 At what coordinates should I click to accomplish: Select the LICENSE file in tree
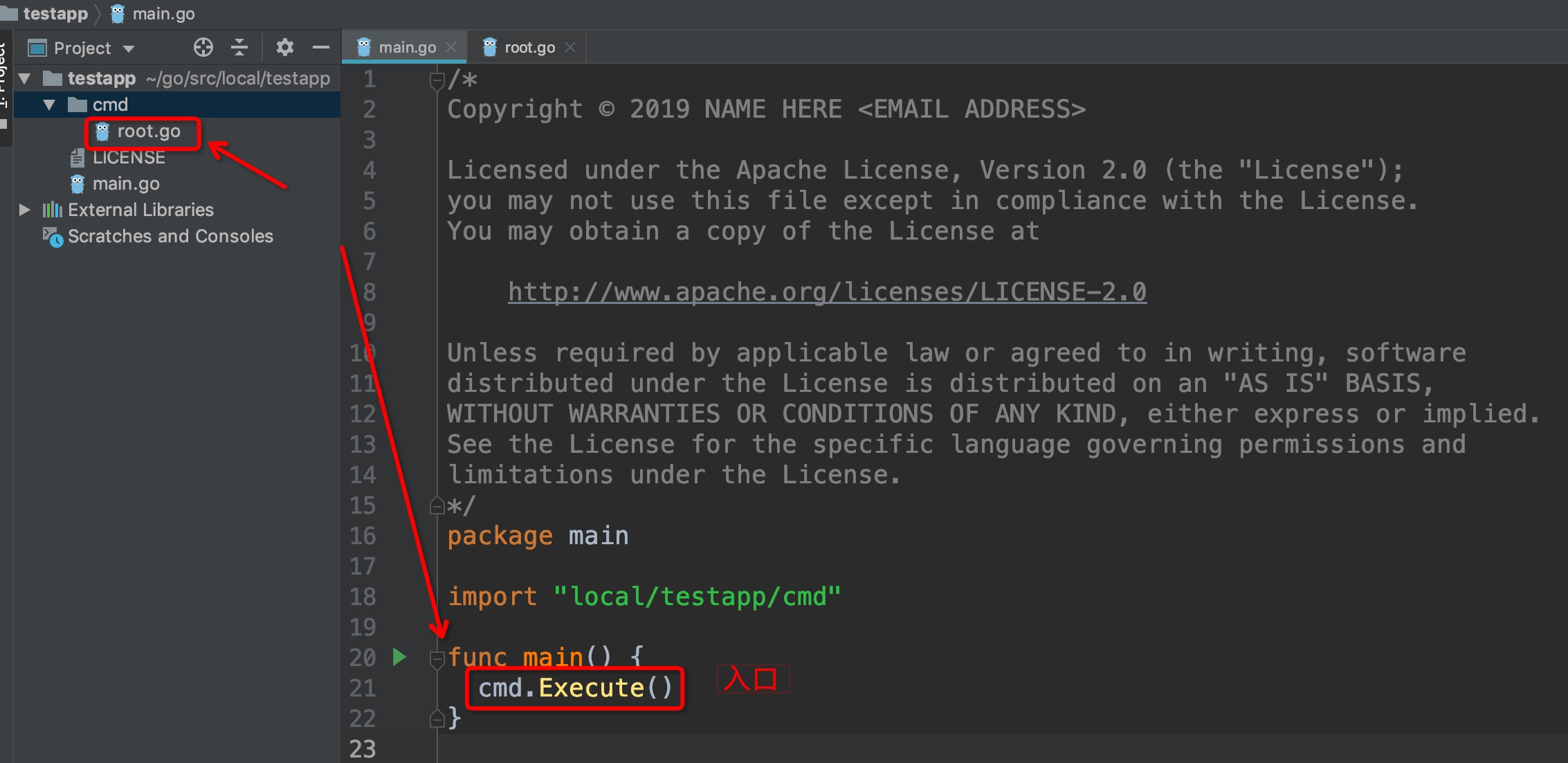click(129, 158)
